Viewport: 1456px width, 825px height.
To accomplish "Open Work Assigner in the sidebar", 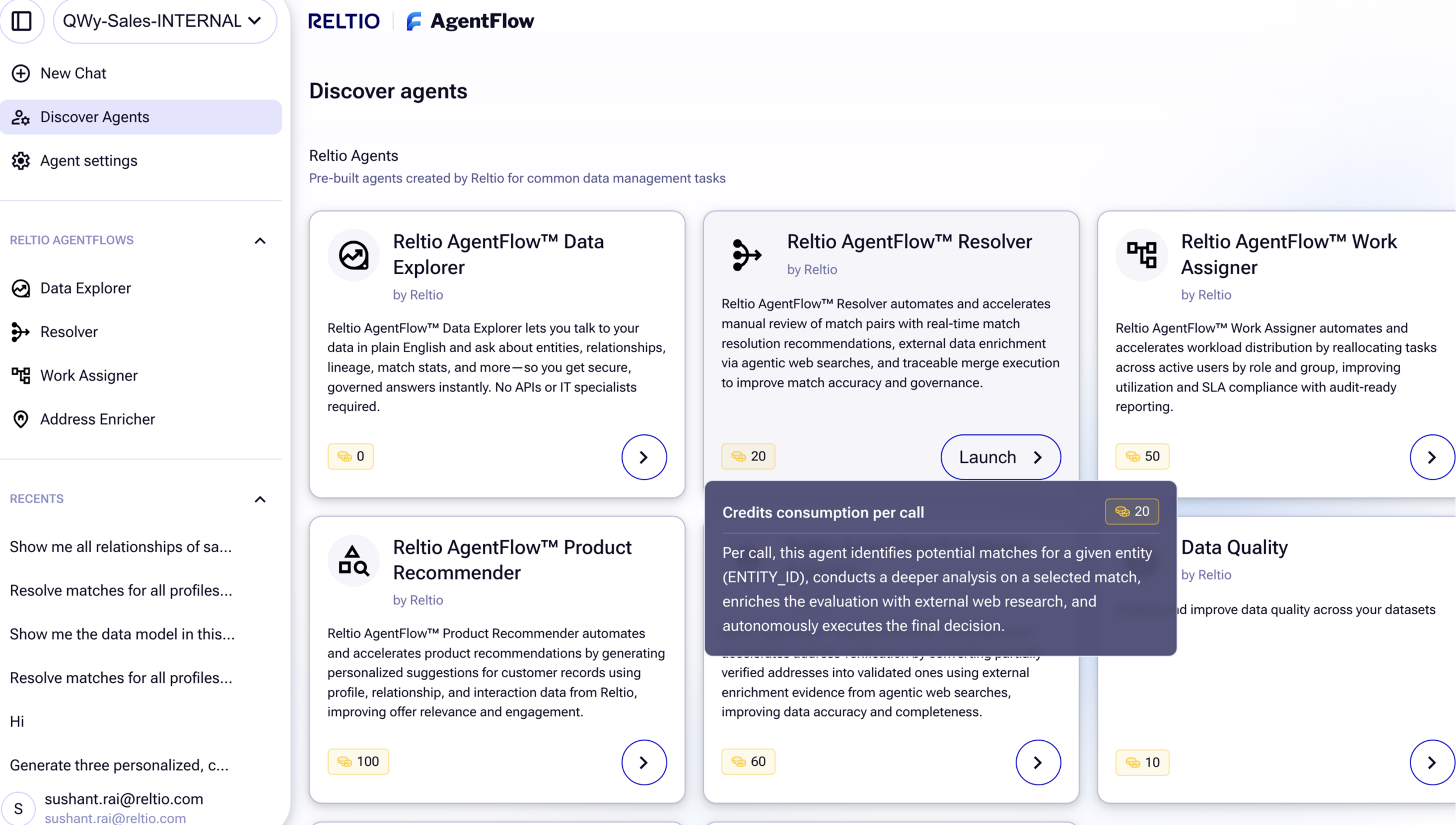I will (x=89, y=376).
